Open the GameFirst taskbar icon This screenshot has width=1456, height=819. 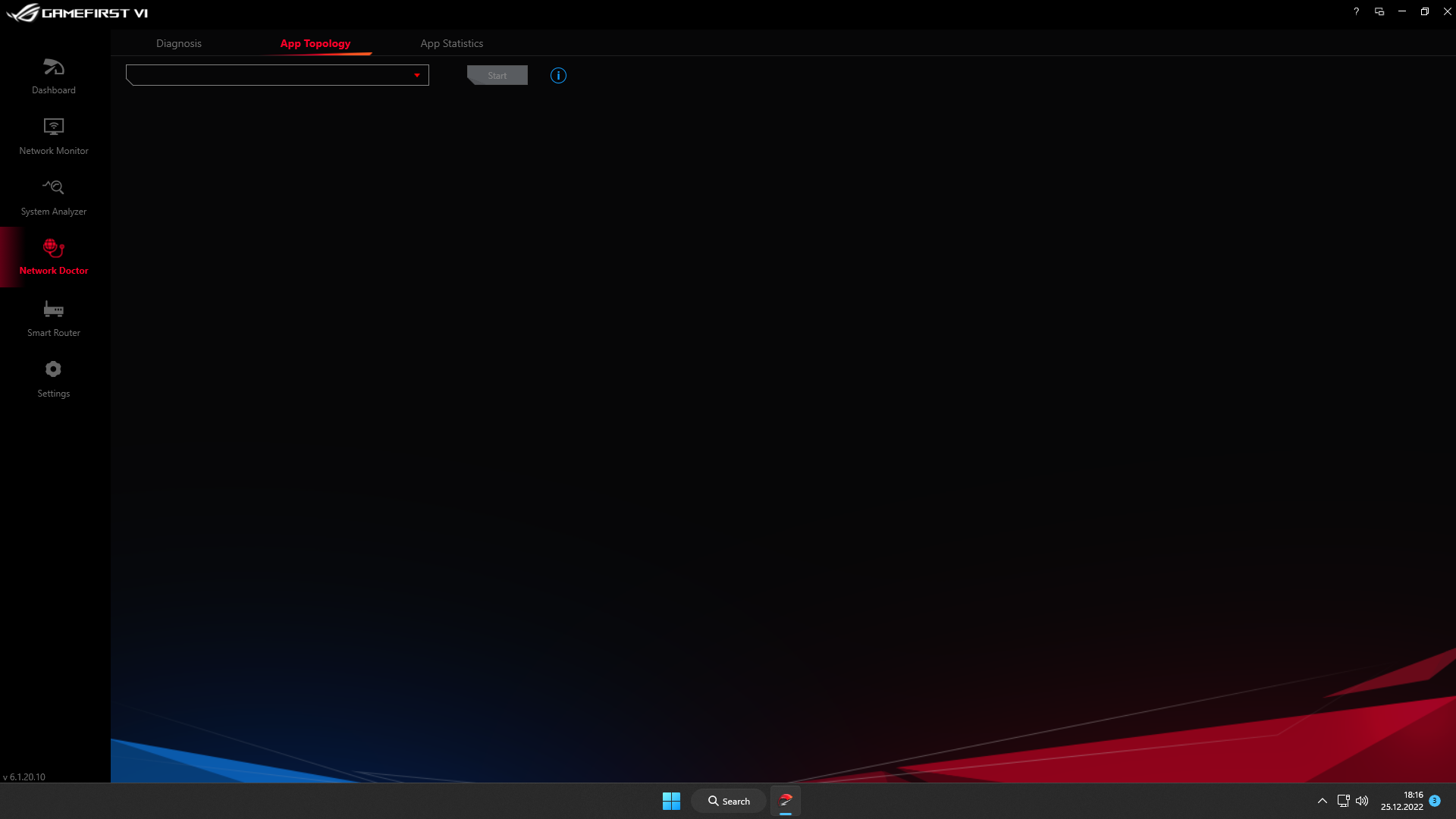pos(786,800)
